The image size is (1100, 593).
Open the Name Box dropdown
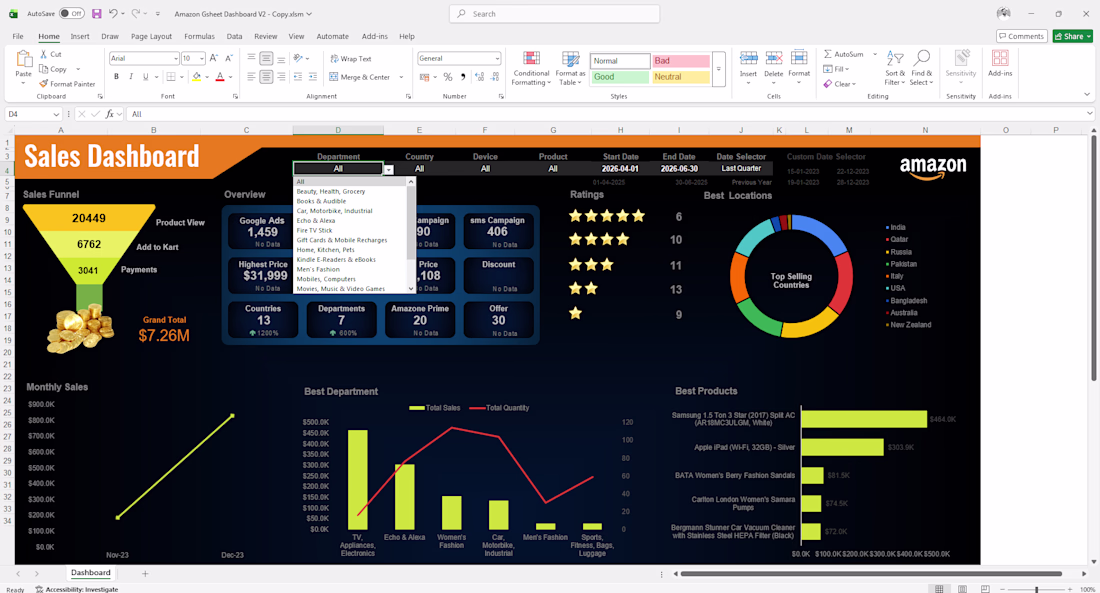(56, 114)
